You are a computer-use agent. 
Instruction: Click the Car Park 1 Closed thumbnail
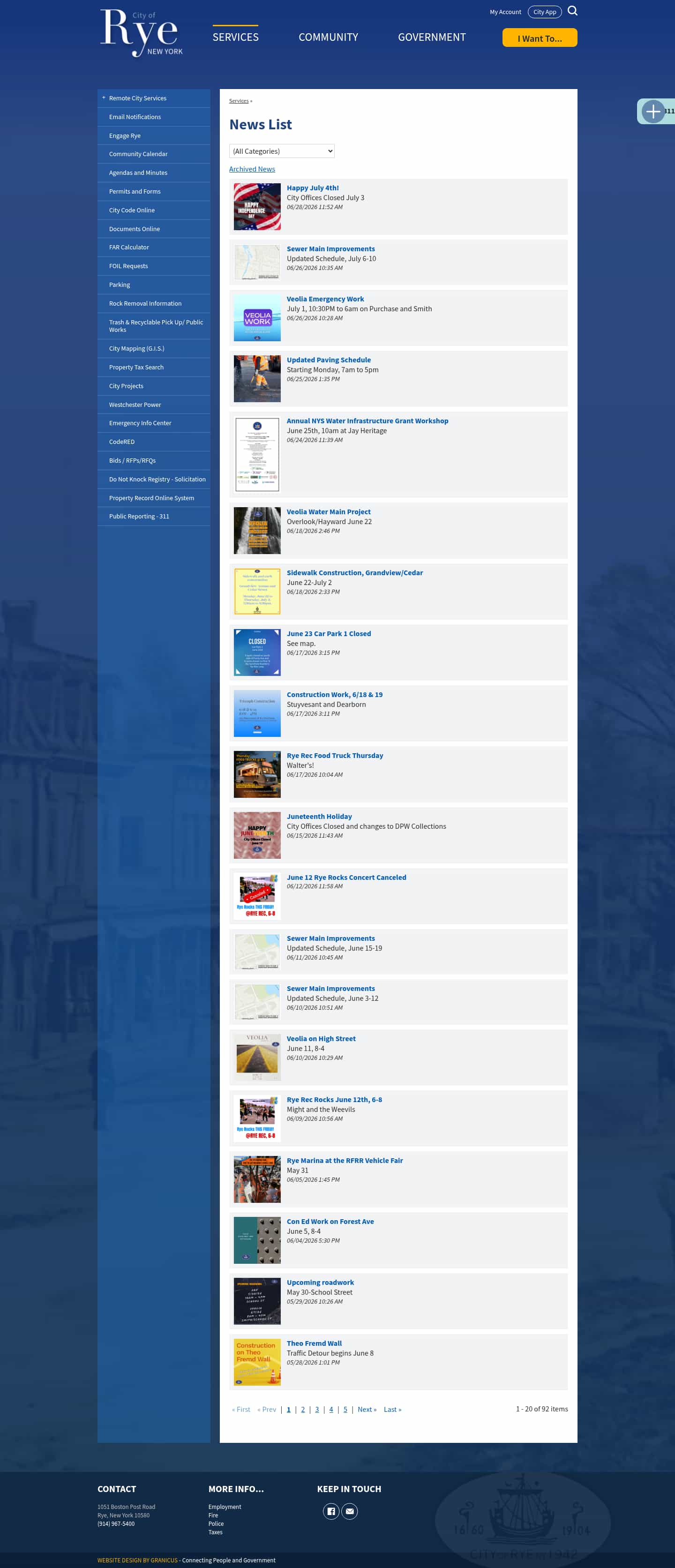257,653
